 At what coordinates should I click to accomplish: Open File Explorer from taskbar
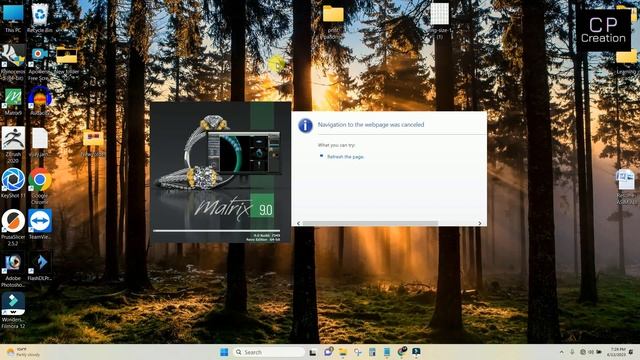pyautogui.click(x=343, y=352)
